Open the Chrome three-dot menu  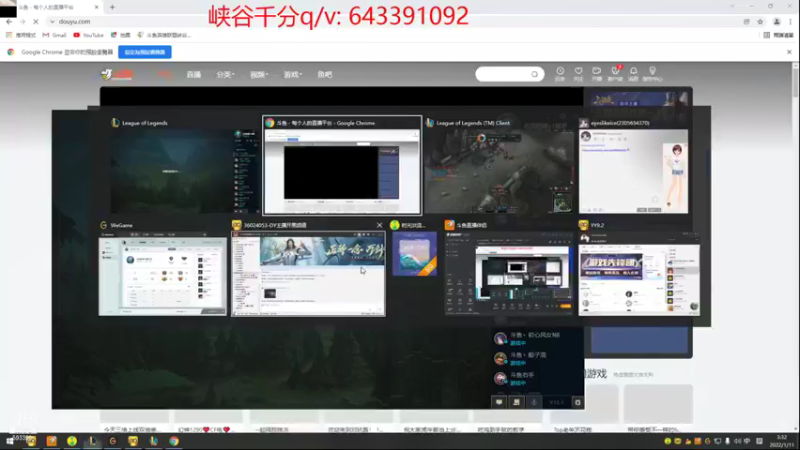coord(790,21)
